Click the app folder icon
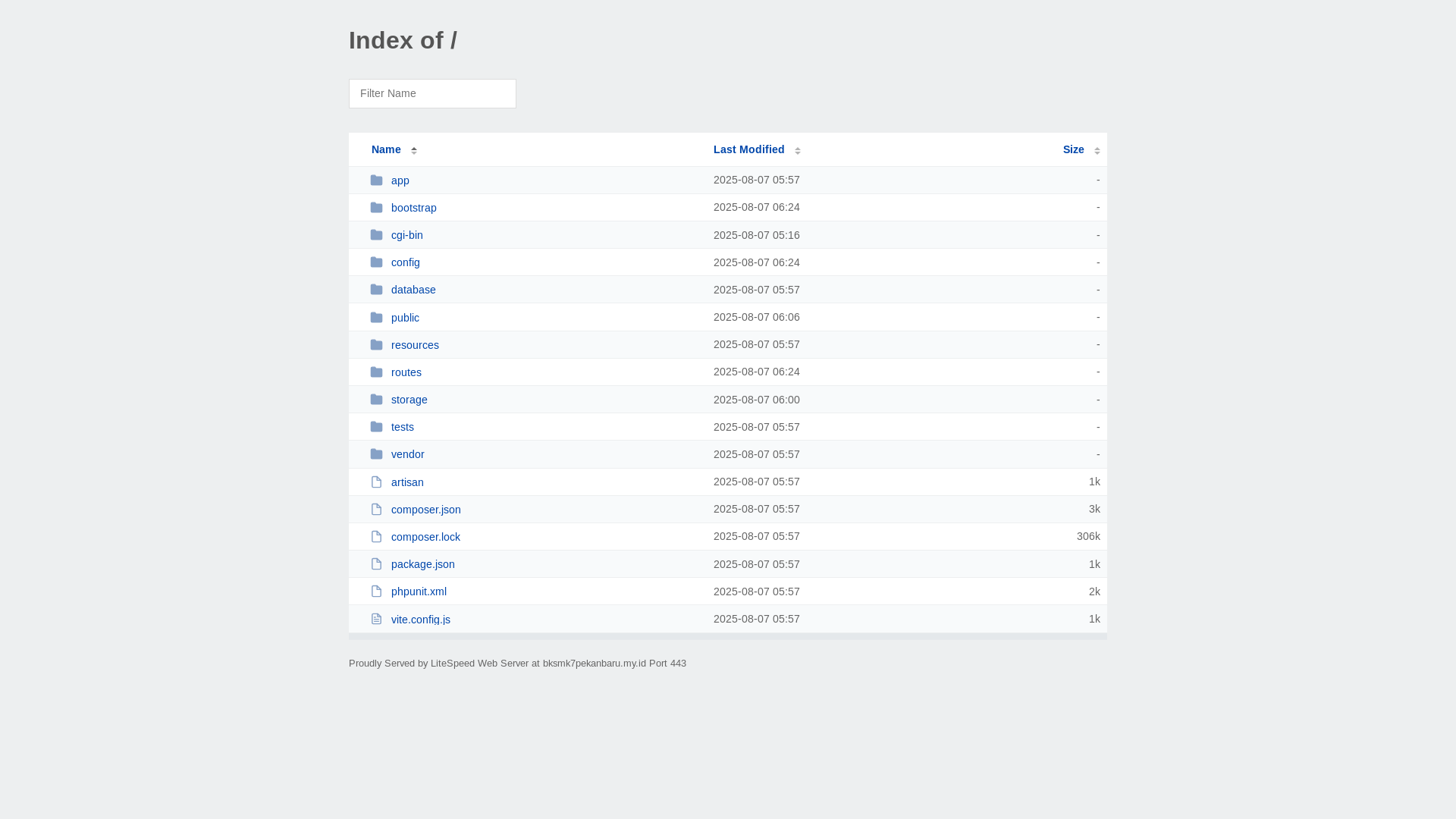1456x819 pixels. tap(376, 180)
